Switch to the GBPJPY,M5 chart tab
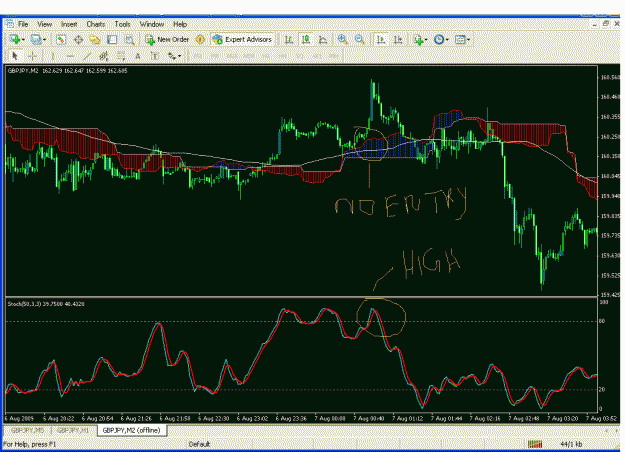The height and width of the screenshot is (452, 625). [x=27, y=430]
